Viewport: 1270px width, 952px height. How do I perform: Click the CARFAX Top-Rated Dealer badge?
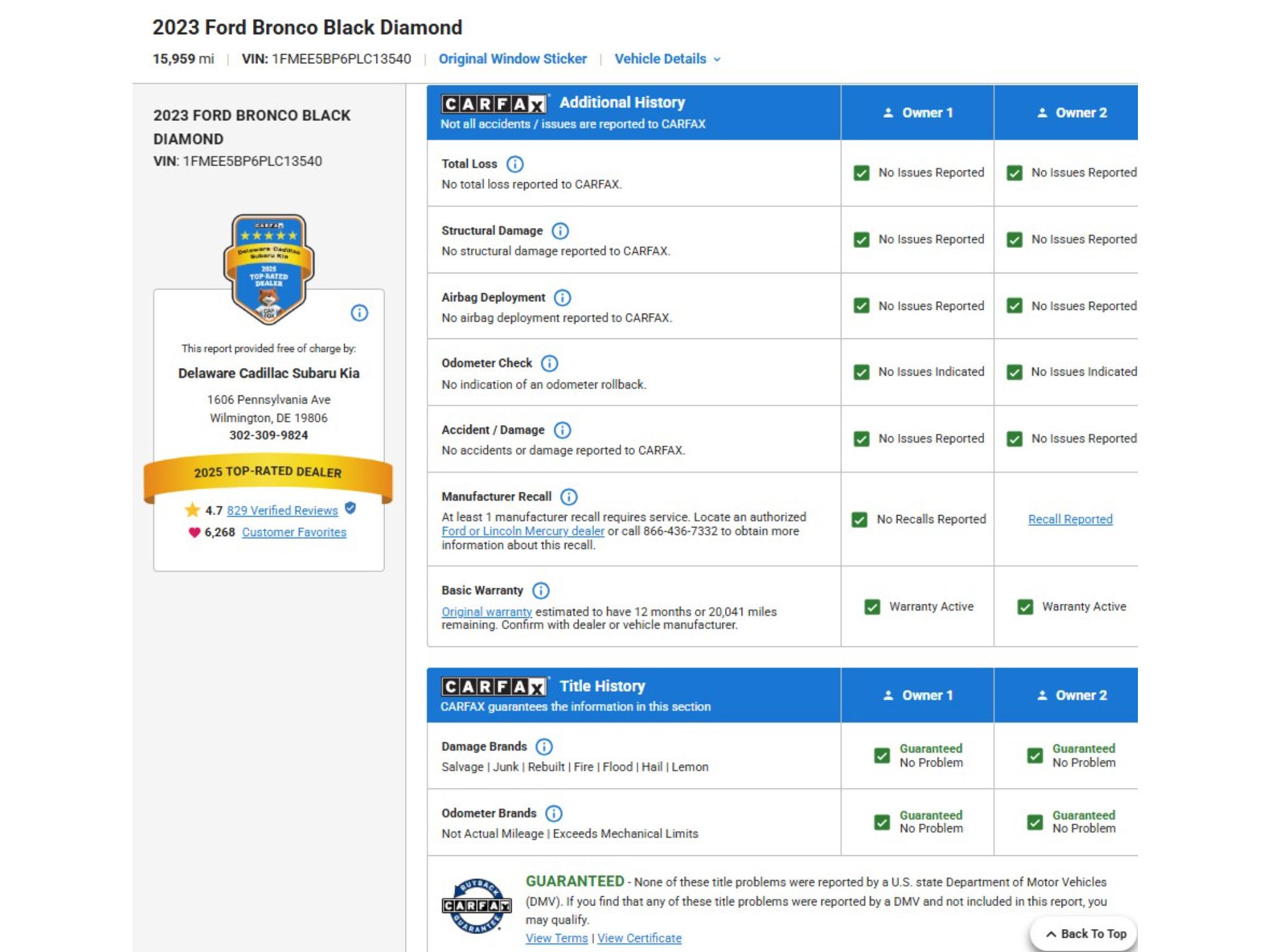(269, 270)
